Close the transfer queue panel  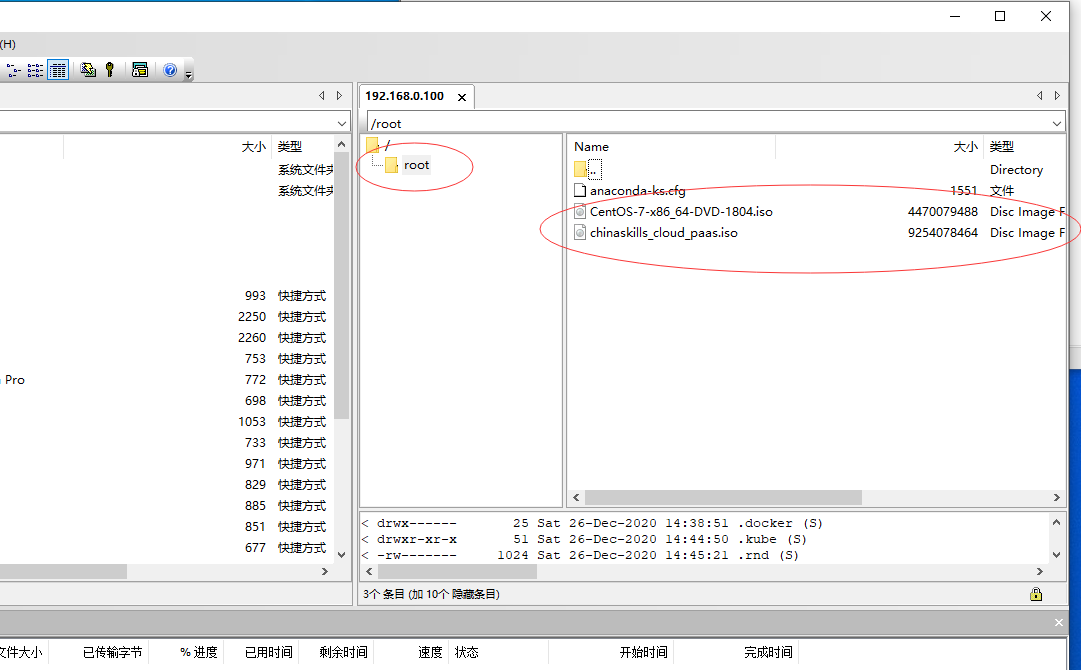(x=1059, y=622)
